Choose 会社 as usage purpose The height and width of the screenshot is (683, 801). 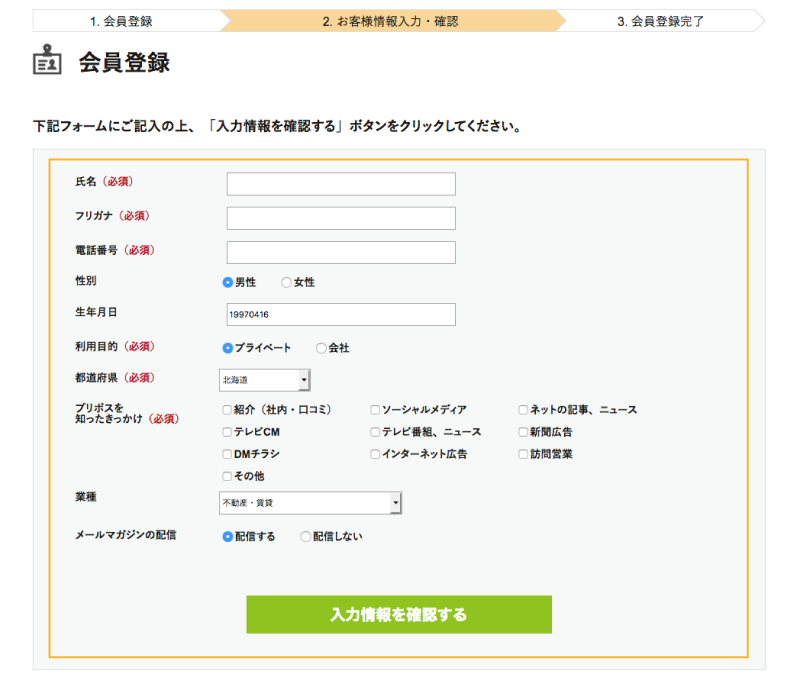point(321,348)
